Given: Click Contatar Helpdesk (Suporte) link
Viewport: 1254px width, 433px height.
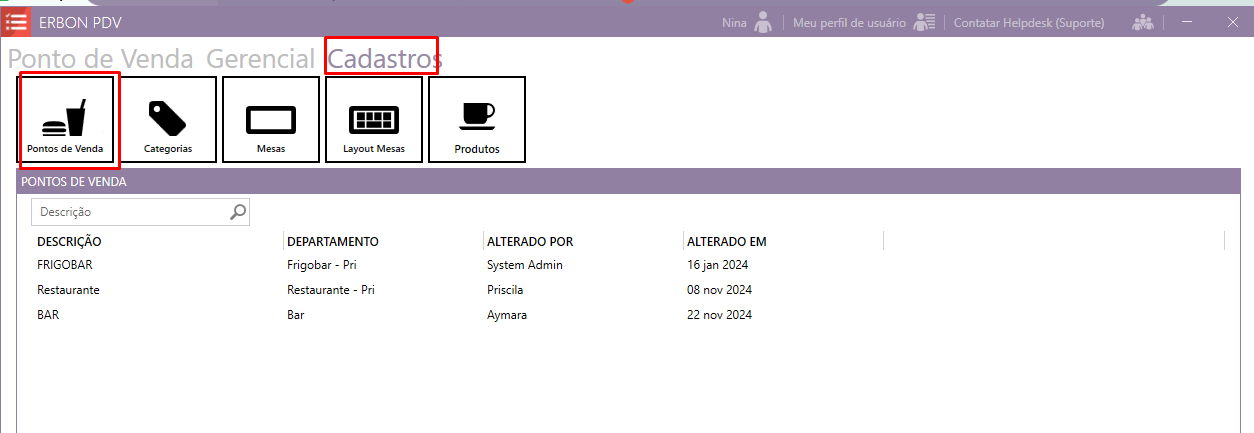Looking at the screenshot, I should pyautogui.click(x=1029, y=22).
